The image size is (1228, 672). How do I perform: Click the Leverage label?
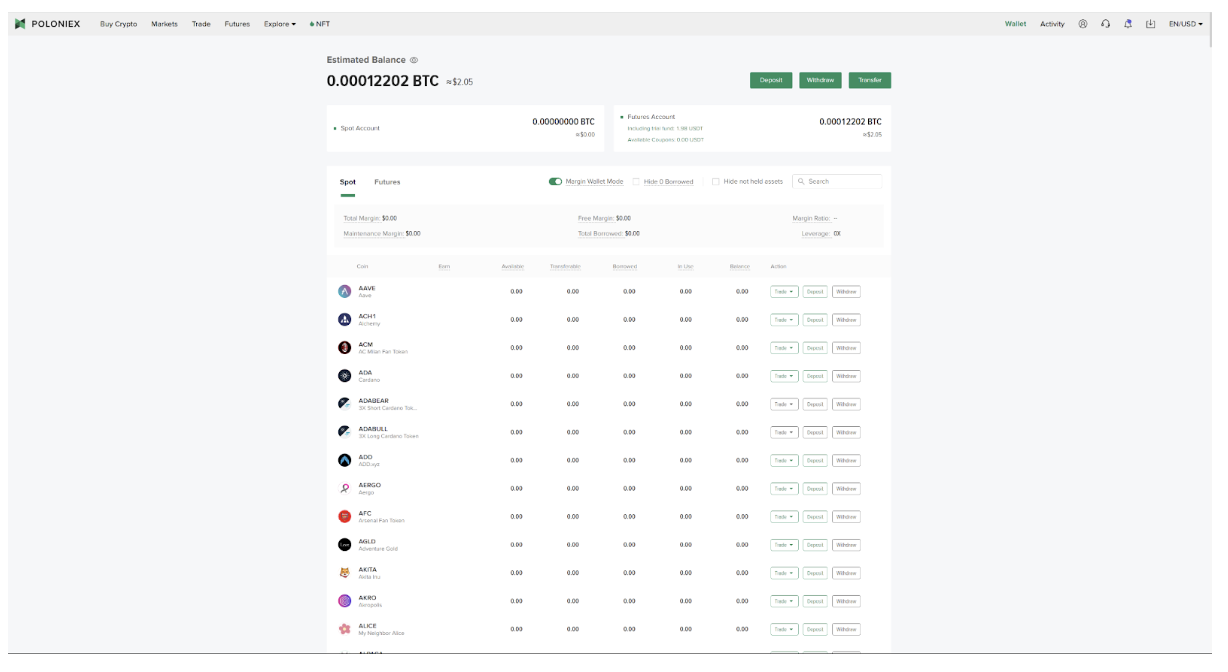[815, 233]
